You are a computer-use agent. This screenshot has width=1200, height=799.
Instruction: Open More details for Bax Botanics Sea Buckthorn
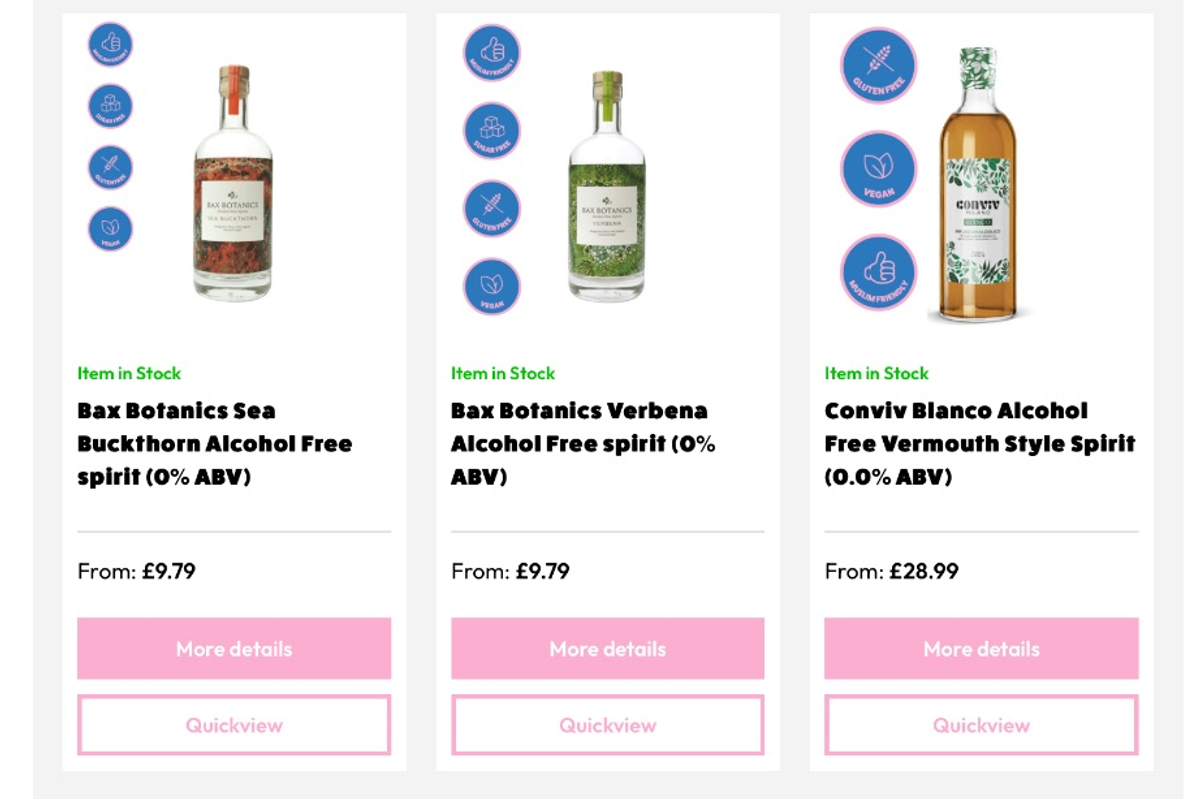point(233,648)
